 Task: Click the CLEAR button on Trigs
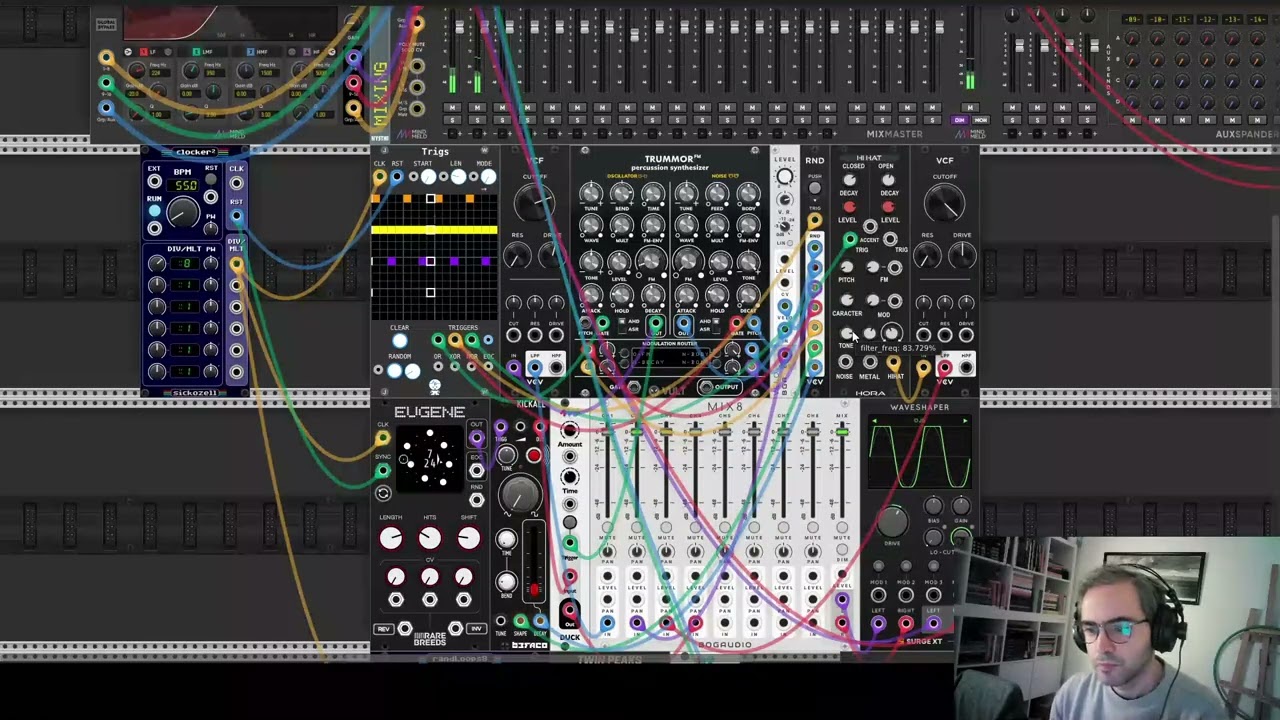[399, 341]
